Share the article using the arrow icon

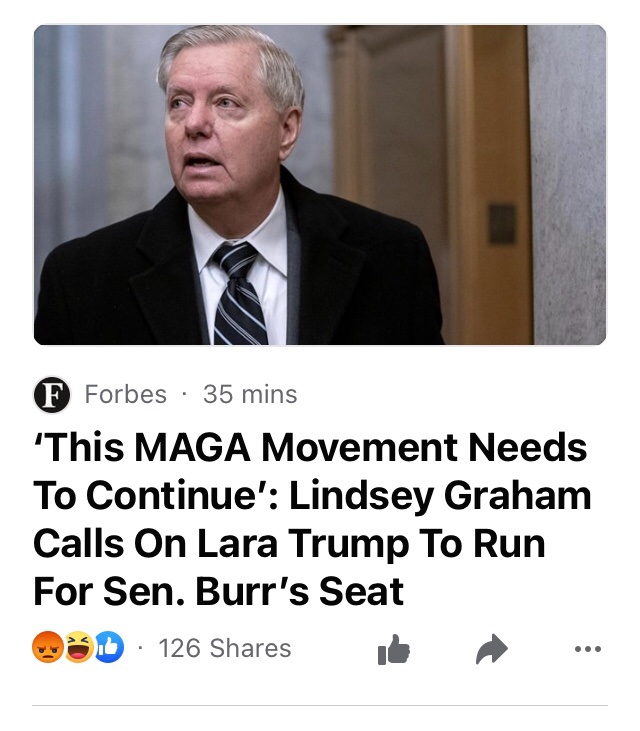pos(491,648)
